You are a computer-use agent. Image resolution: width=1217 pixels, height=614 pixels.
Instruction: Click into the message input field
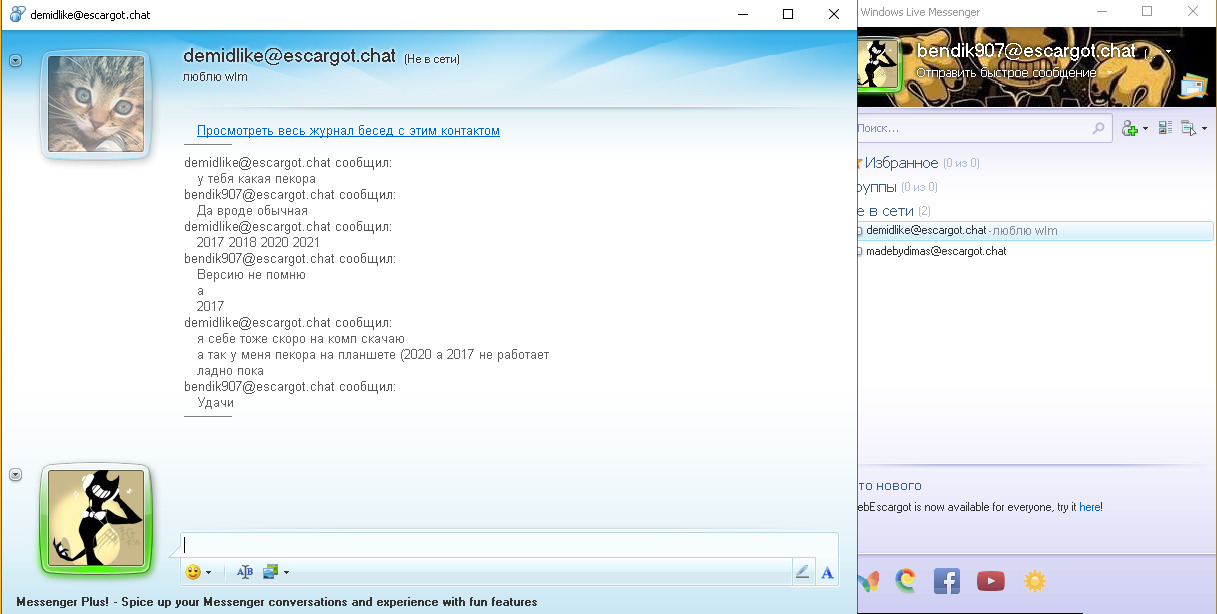pyautogui.click(x=508, y=545)
